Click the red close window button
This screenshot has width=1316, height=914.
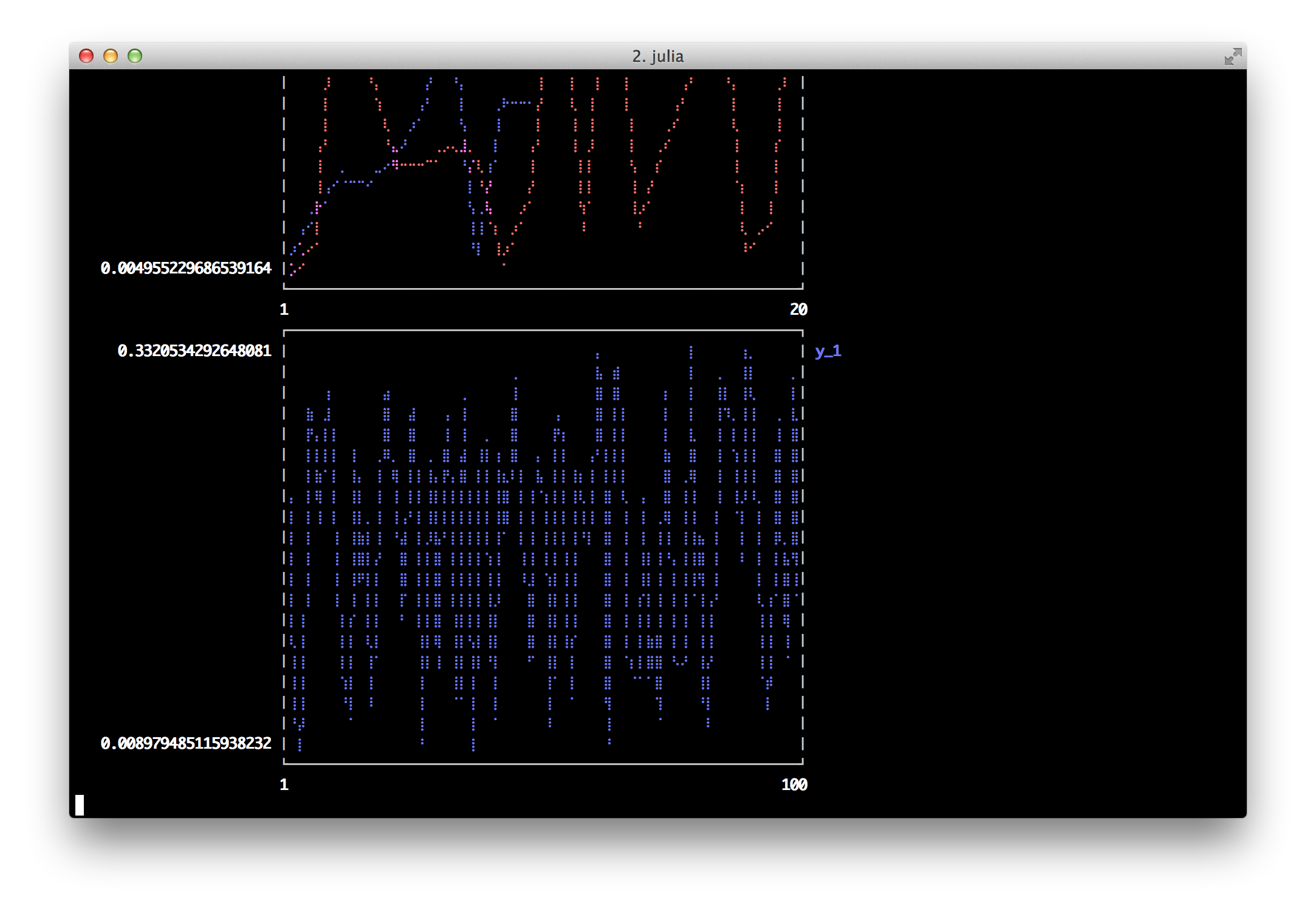(x=86, y=56)
